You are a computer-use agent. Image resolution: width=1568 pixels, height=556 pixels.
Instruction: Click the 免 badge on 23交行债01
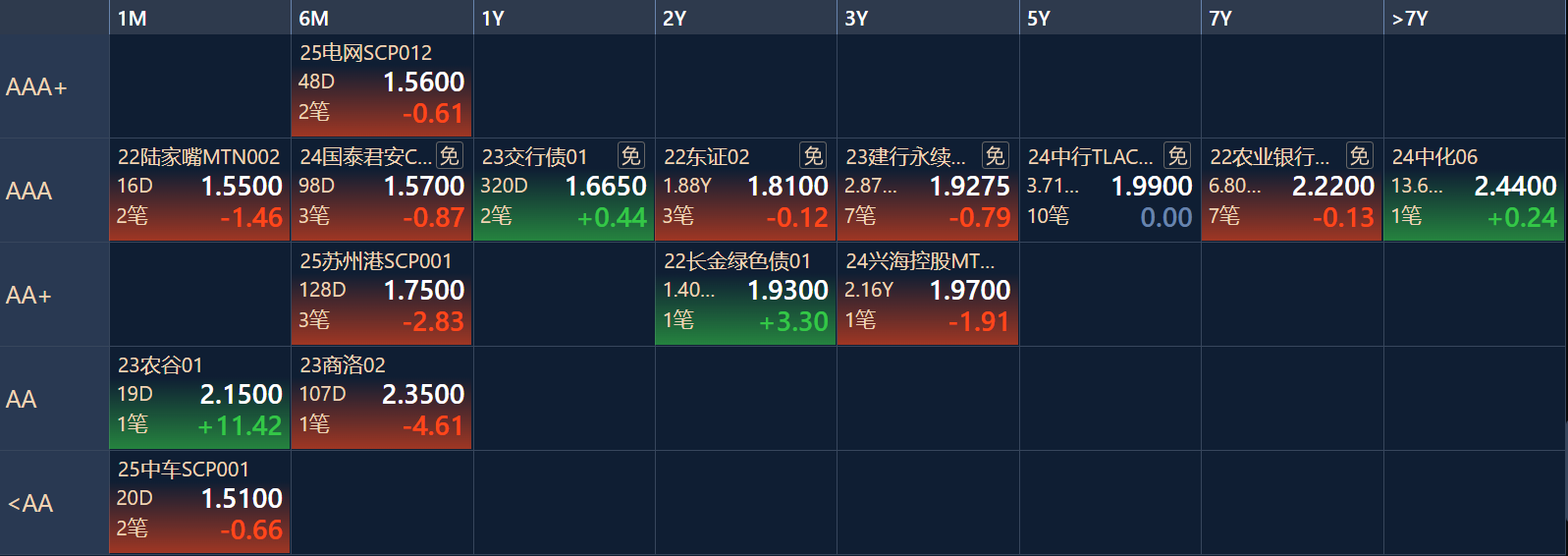pyautogui.click(x=630, y=156)
